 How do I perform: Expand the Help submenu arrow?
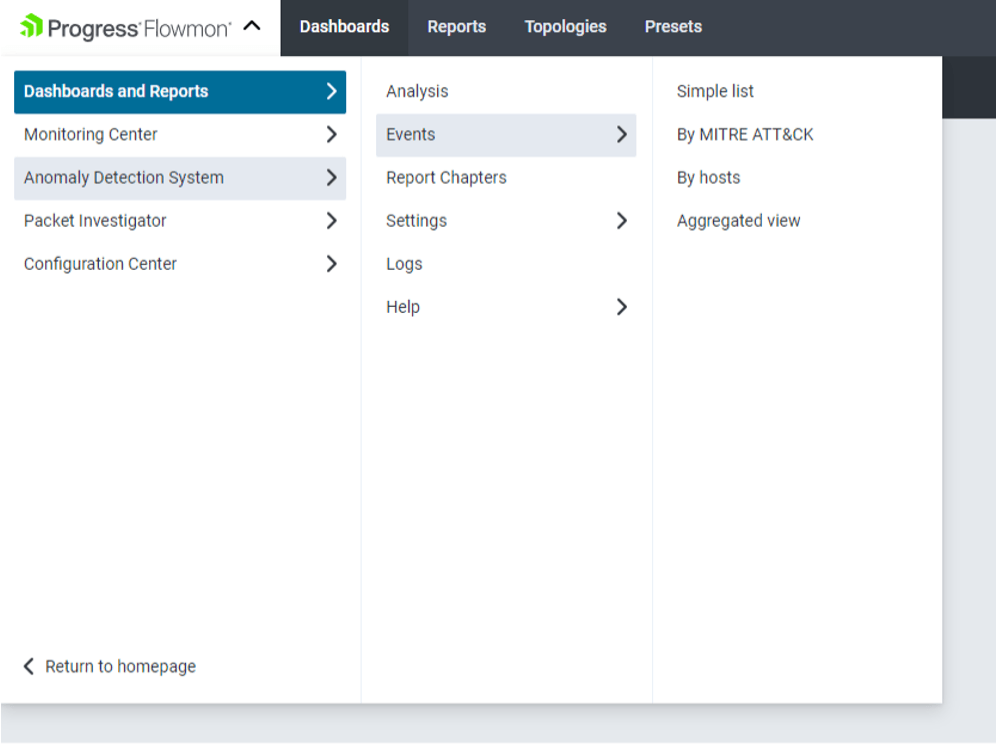click(621, 307)
